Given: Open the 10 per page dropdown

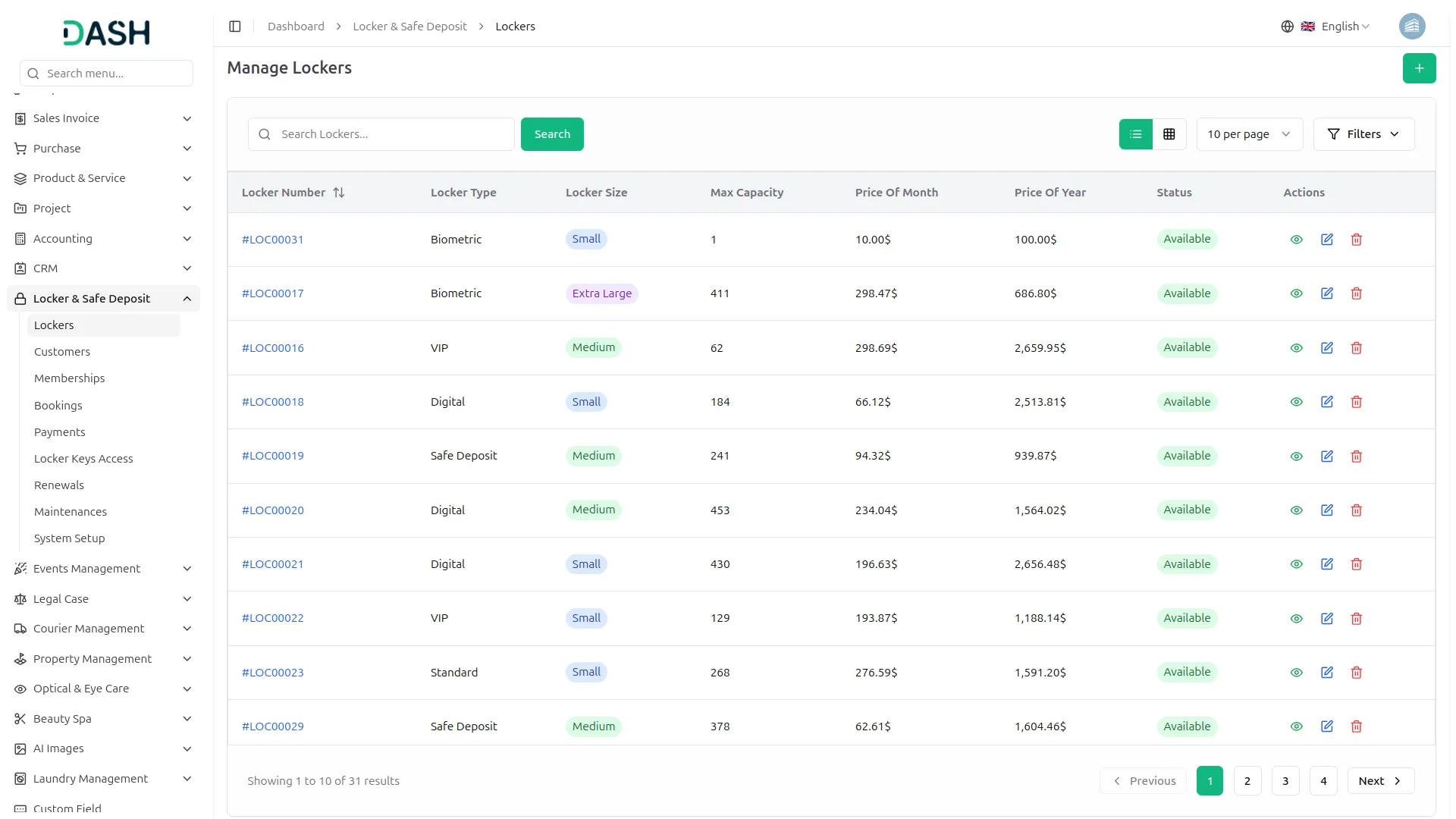Looking at the screenshot, I should 1248,133.
